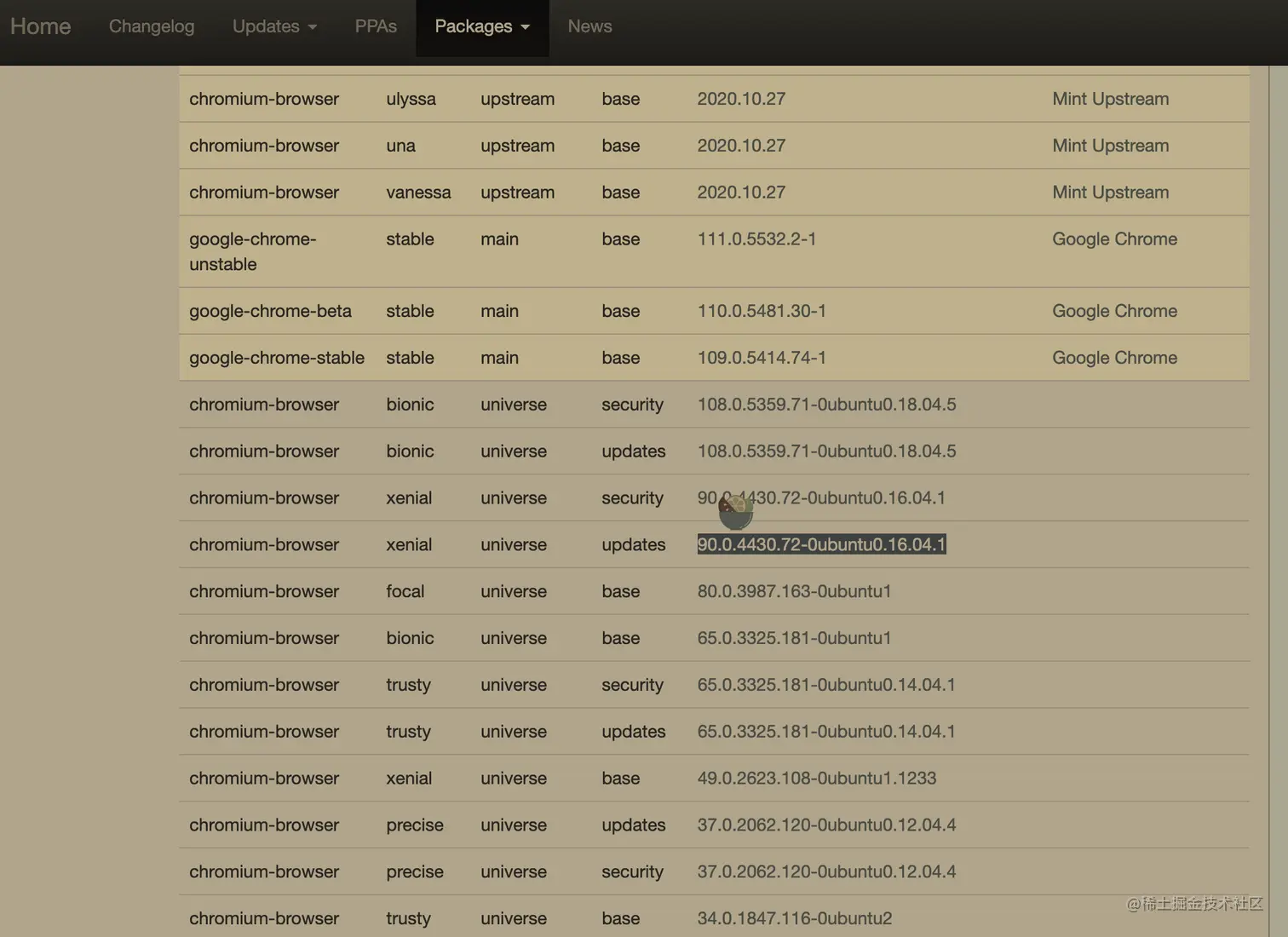Click version 80.0.3987.163-0ubuntu1 for focal

794,591
